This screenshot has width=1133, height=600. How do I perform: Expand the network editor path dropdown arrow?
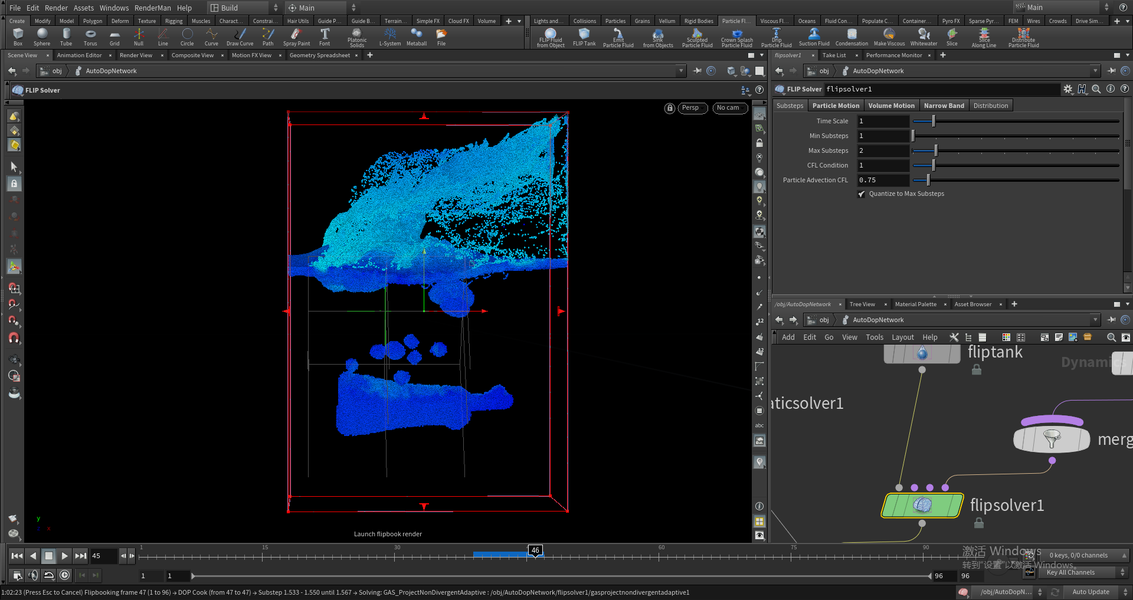(x=1095, y=320)
